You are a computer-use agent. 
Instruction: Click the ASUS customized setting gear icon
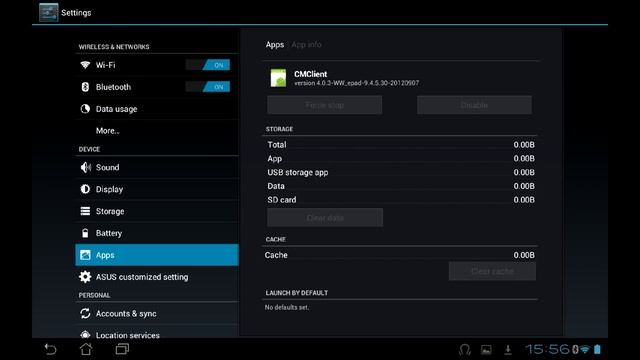tap(85, 277)
